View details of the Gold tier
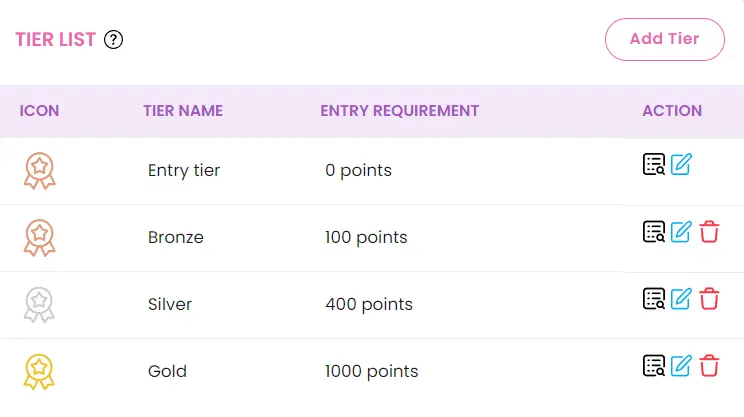The height and width of the screenshot is (417, 744). coord(654,365)
